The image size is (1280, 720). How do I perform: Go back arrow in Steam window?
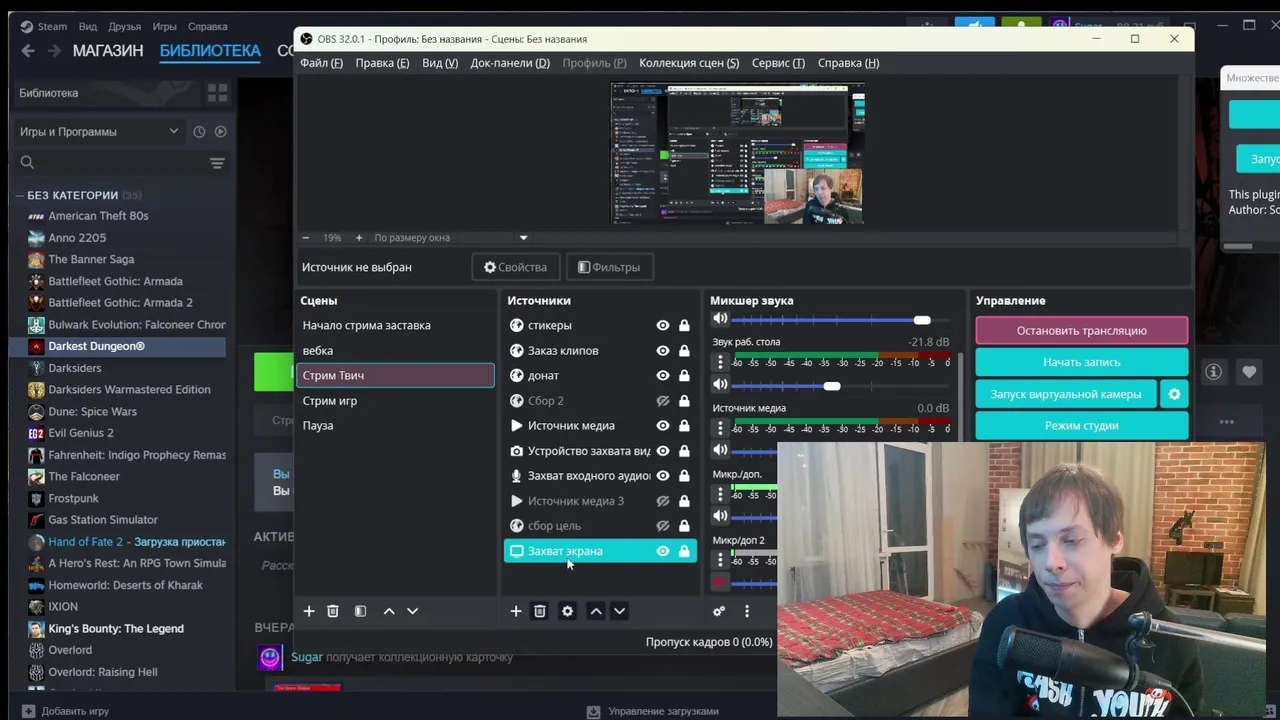tap(28, 51)
